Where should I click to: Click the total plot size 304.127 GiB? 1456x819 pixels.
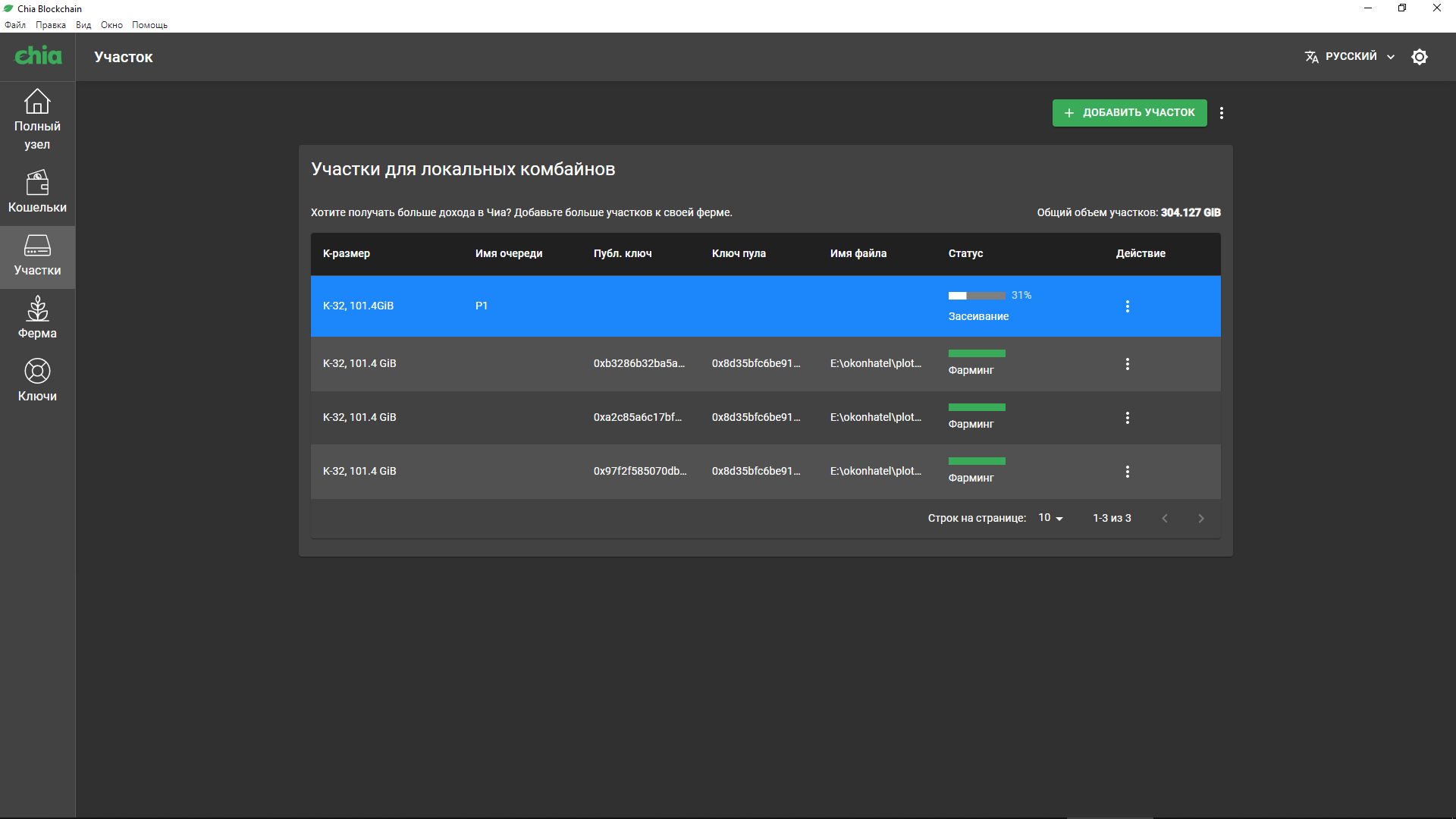1191,213
